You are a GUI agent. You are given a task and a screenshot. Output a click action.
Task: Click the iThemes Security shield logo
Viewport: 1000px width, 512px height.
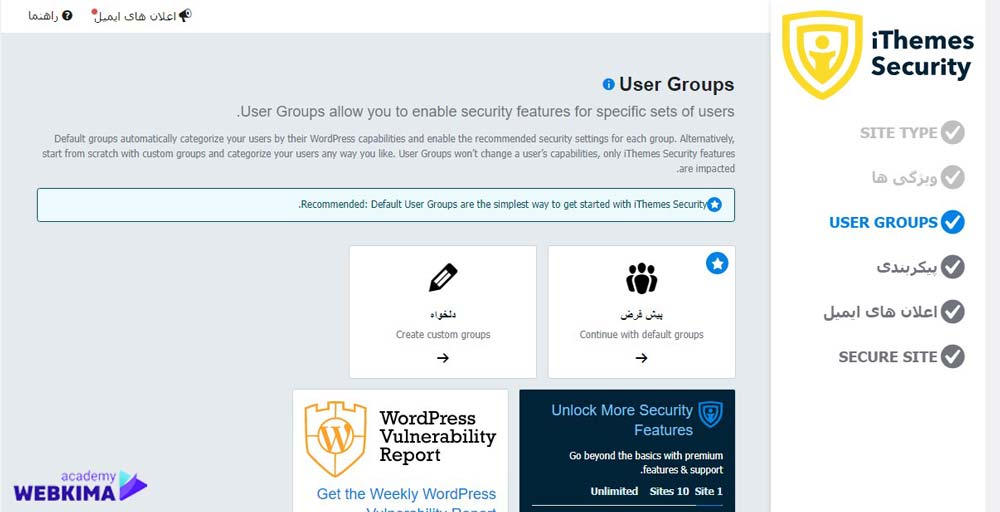pyautogui.click(x=822, y=55)
